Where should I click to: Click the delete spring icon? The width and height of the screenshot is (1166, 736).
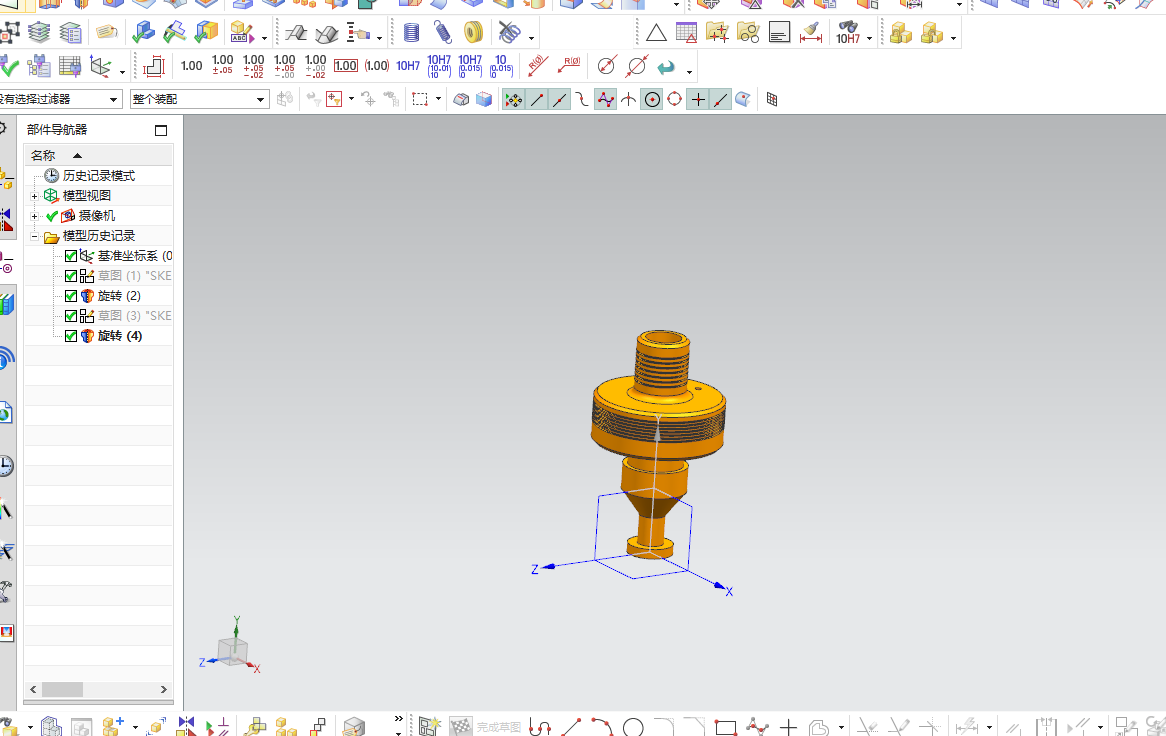pos(509,33)
